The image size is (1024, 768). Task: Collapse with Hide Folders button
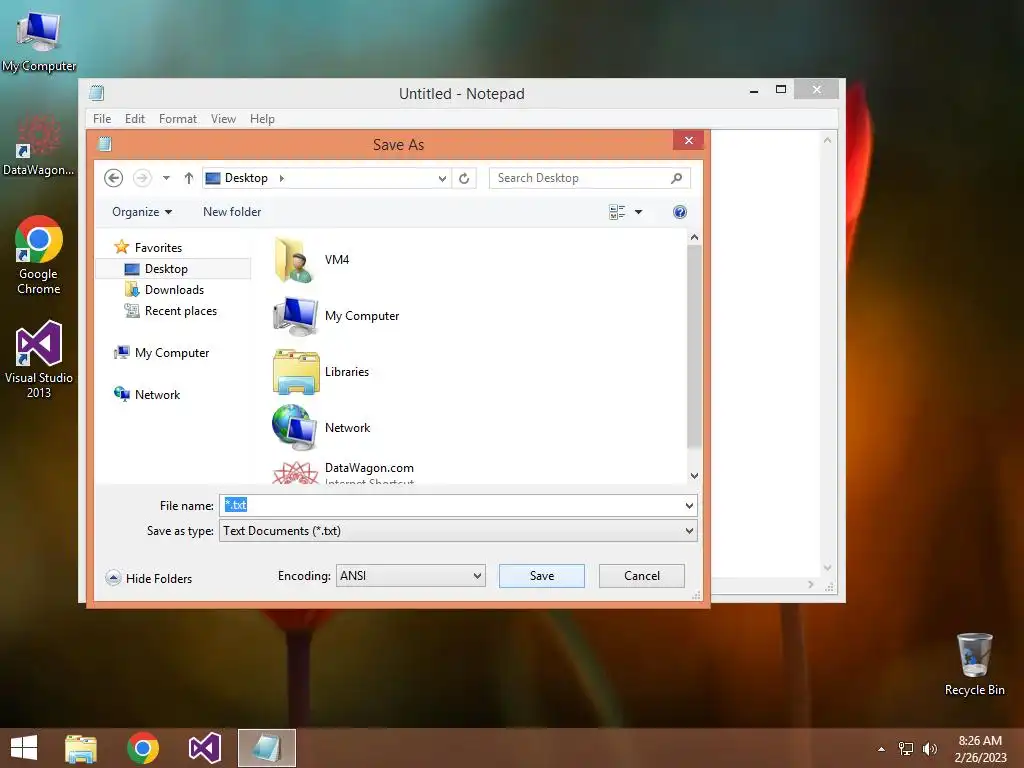[x=149, y=578]
